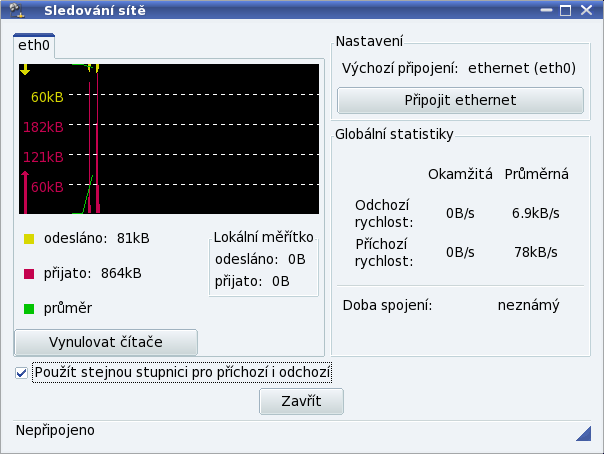The height and width of the screenshot is (454, 604).
Task: Click the přijato: 864kB value
Action: [121, 273]
